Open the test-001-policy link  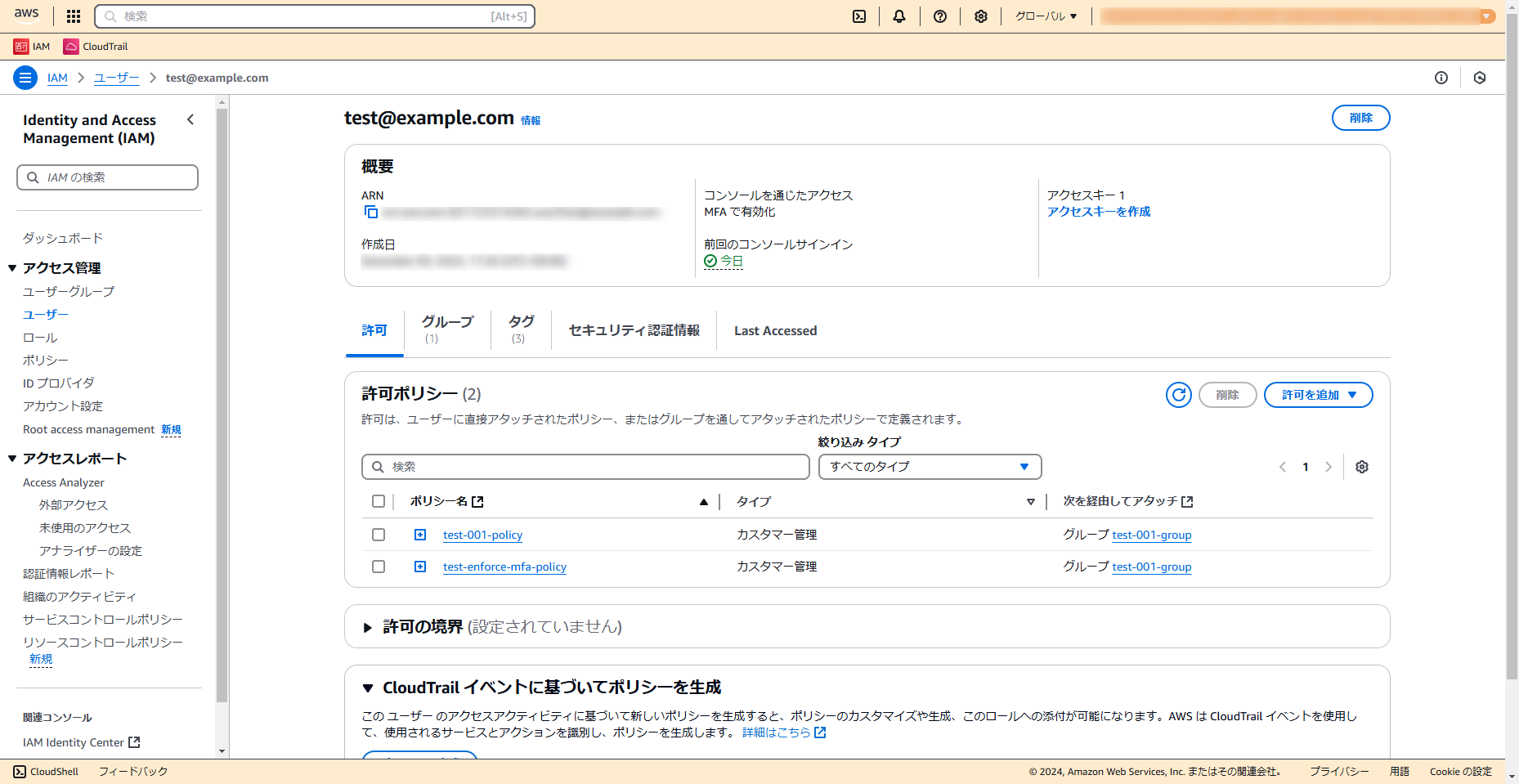click(x=482, y=535)
